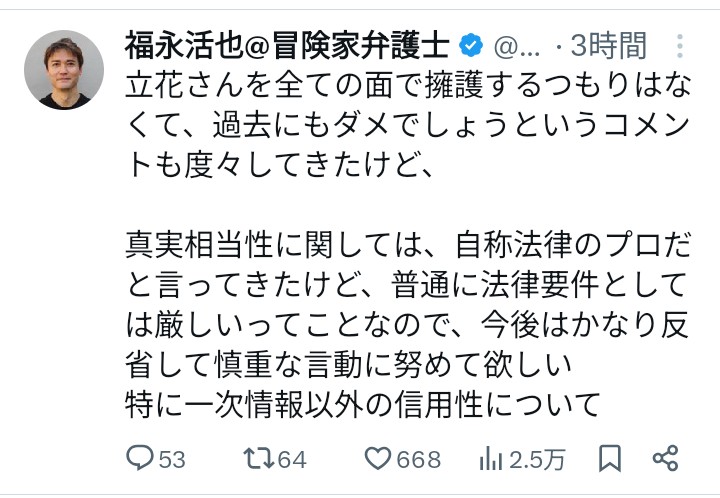This screenshot has width=720, height=498.
Task: Open the views analytics bar chart icon
Action: point(490,459)
